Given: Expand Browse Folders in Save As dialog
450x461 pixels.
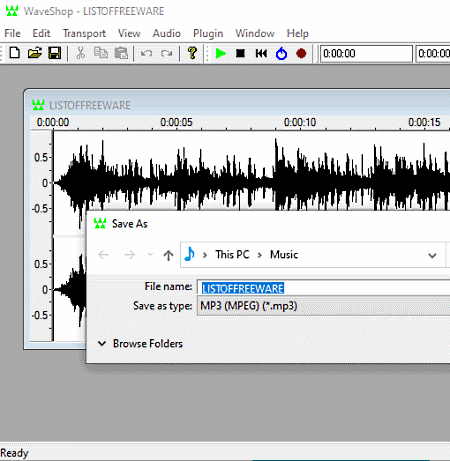Looking at the screenshot, I should pyautogui.click(x=140, y=343).
